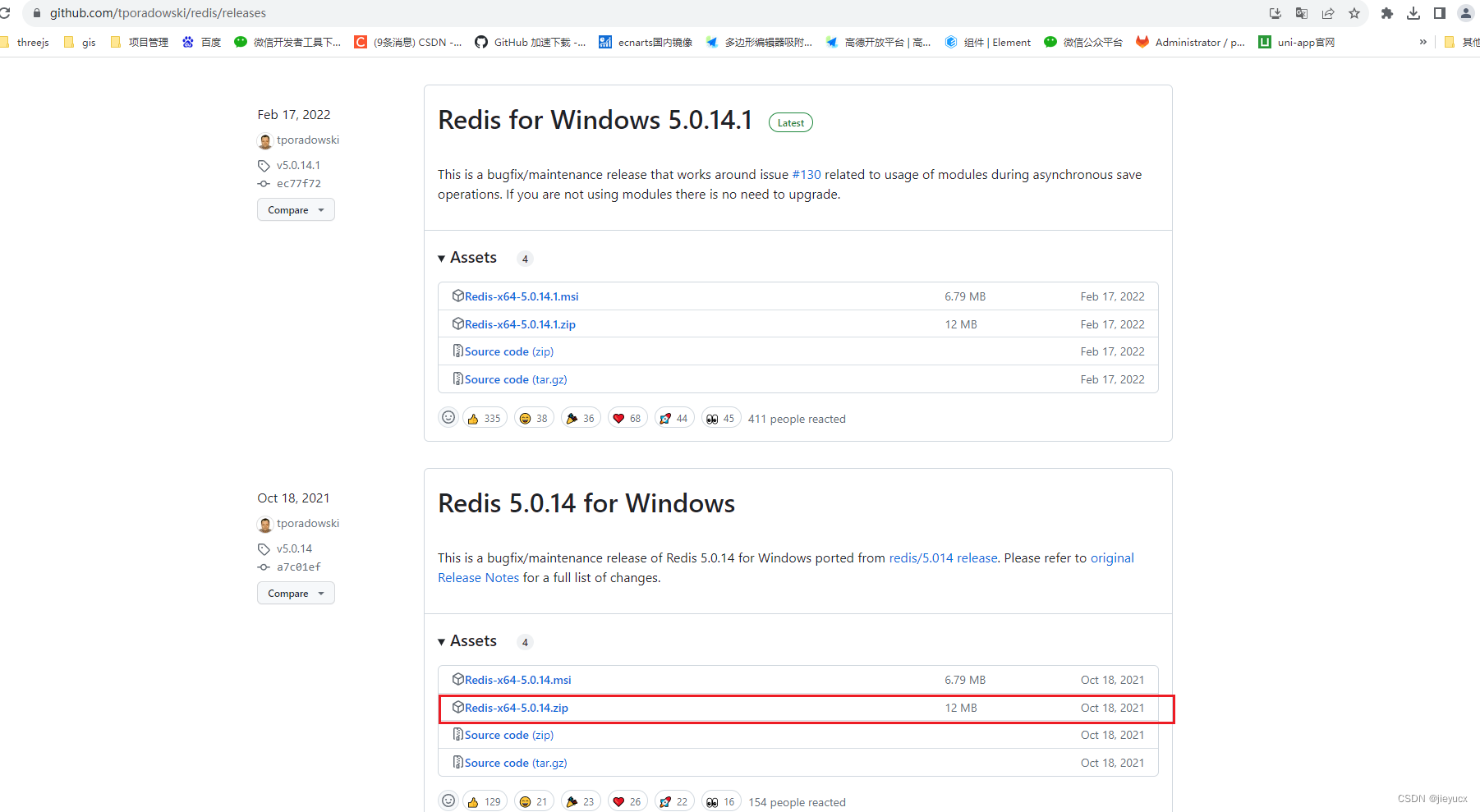This screenshot has width=1480, height=812.
Task: Toggle the laugh reaction with 38
Action: tap(534, 419)
